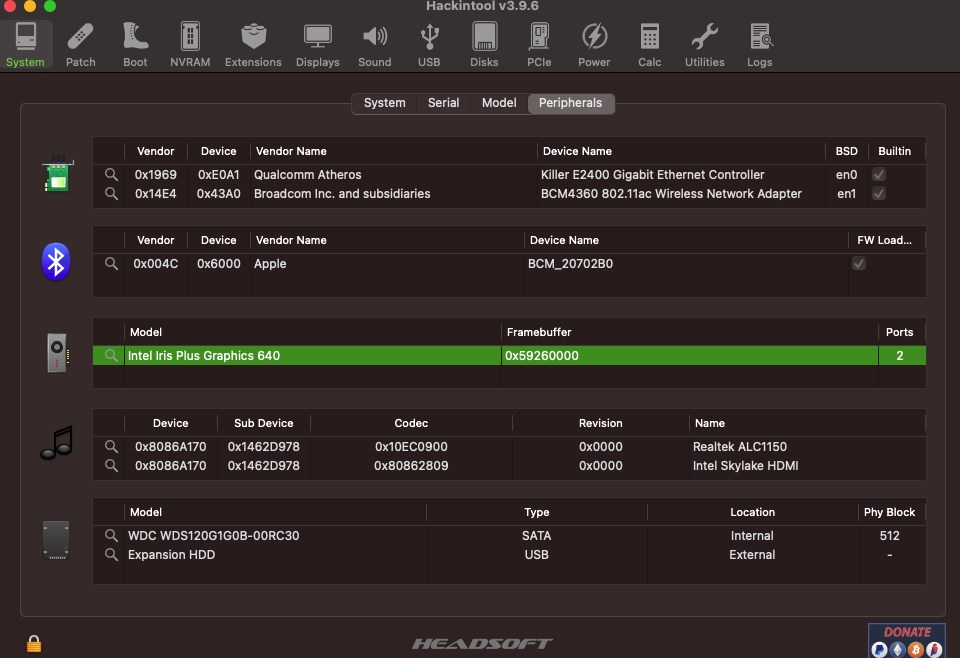Click magnifier icon for Expansion HDD row
The height and width of the screenshot is (658, 960).
click(x=111, y=555)
